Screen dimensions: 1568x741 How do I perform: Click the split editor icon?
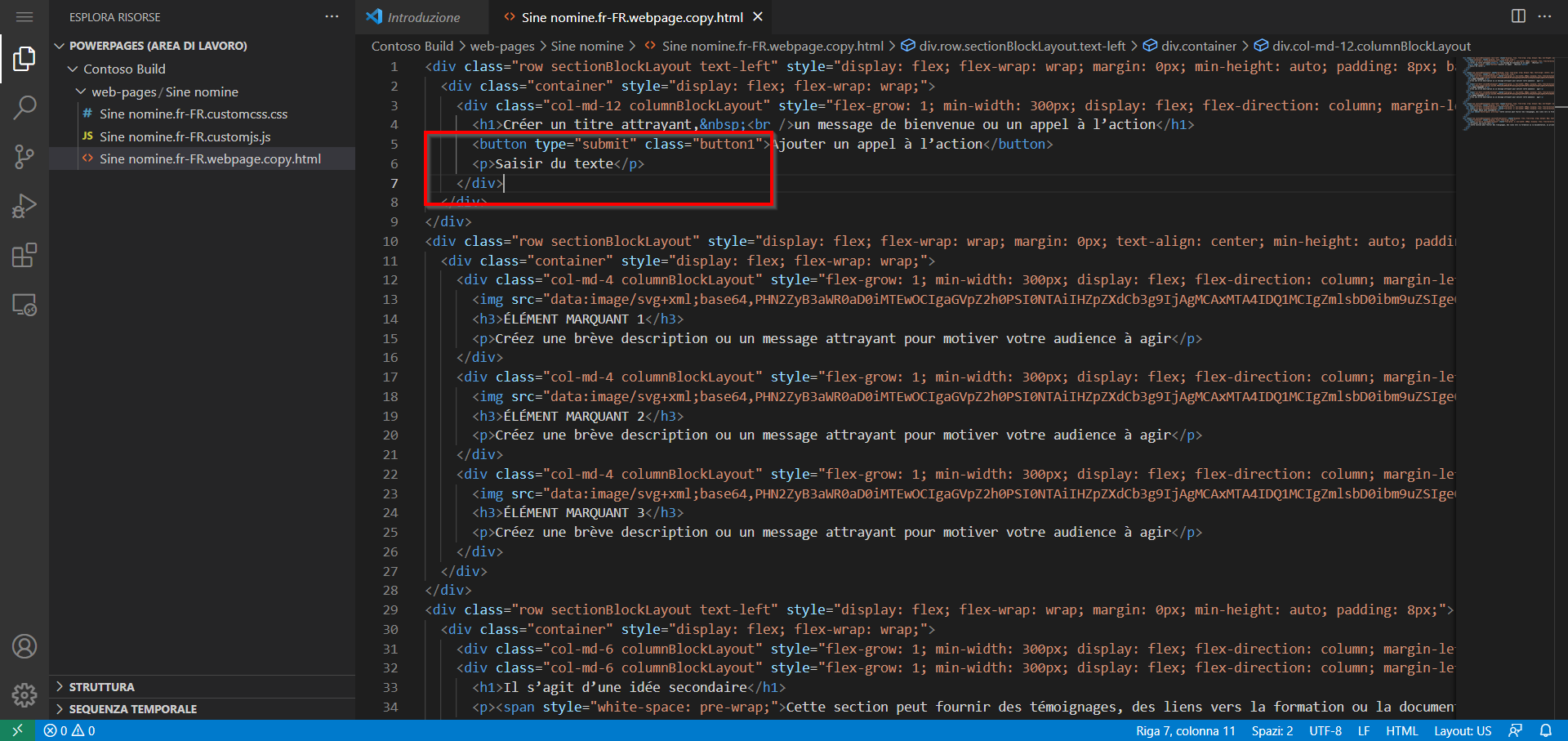coord(1518,16)
